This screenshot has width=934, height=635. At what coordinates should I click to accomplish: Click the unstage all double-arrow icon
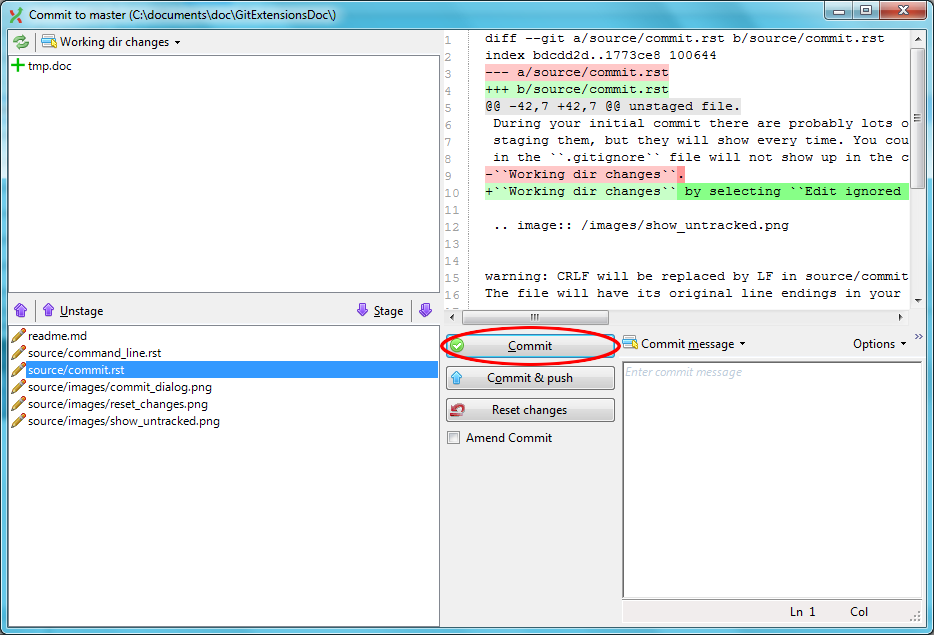21,310
